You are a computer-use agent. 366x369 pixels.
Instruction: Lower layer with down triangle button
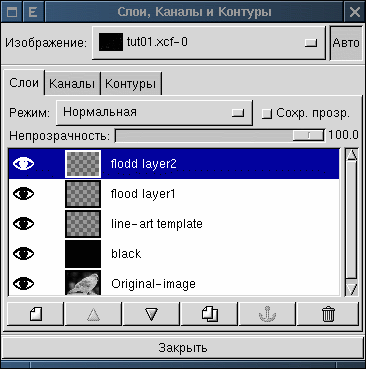(x=151, y=314)
